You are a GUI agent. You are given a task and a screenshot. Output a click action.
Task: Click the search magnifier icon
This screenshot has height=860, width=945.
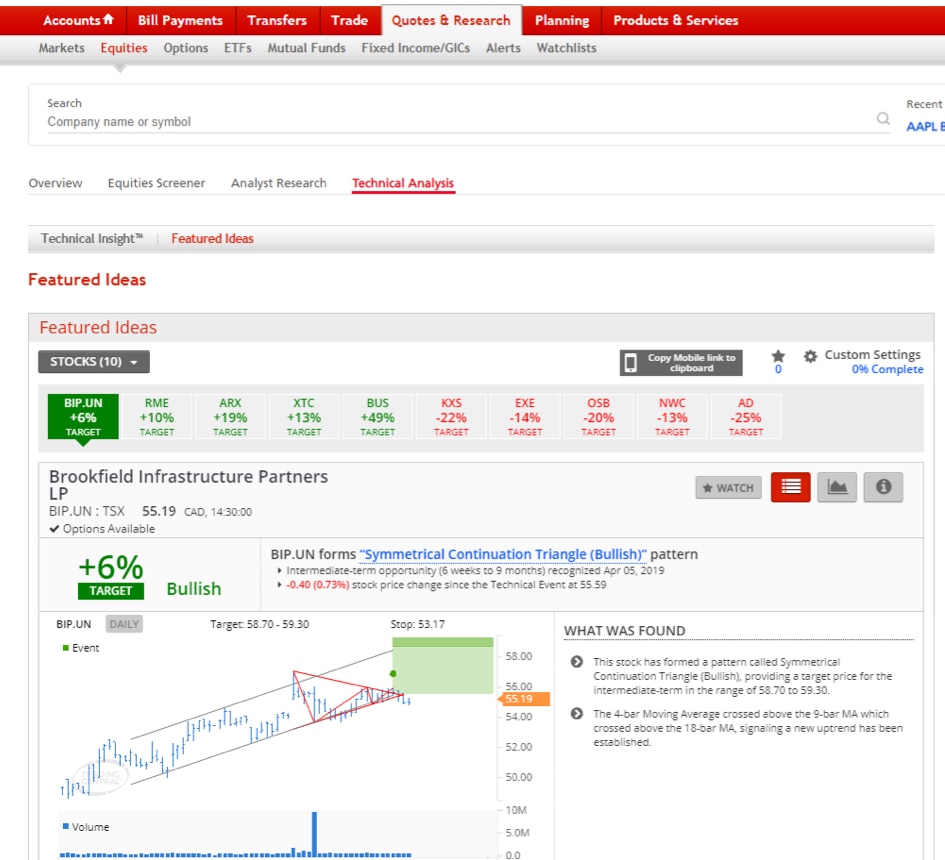(x=883, y=118)
